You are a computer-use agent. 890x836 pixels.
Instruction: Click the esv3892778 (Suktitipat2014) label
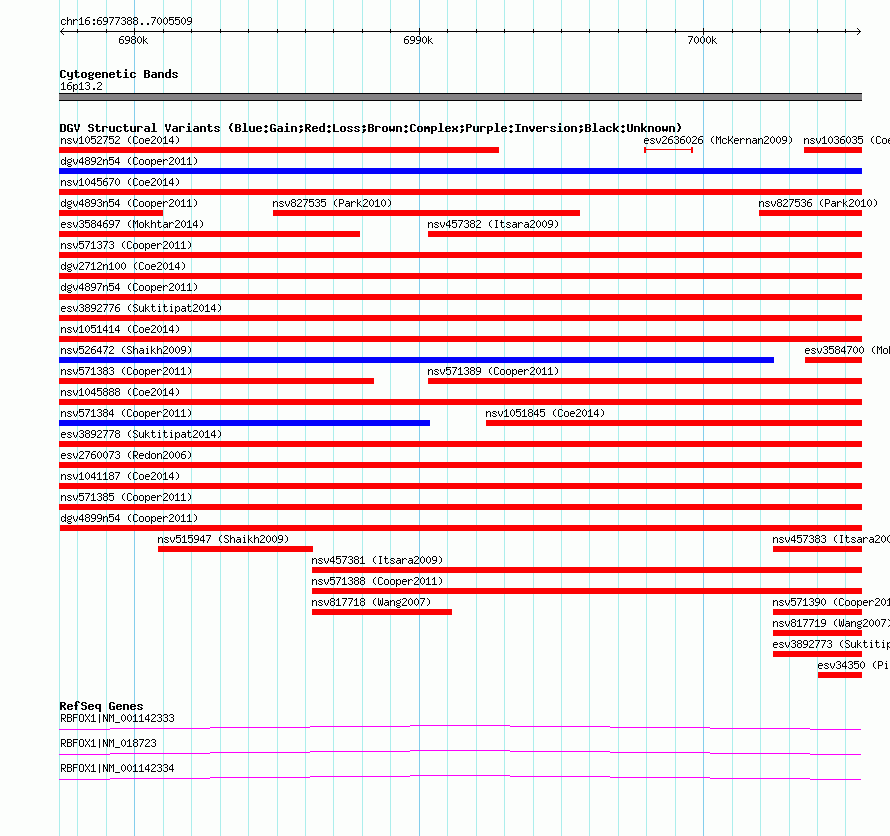141,434
